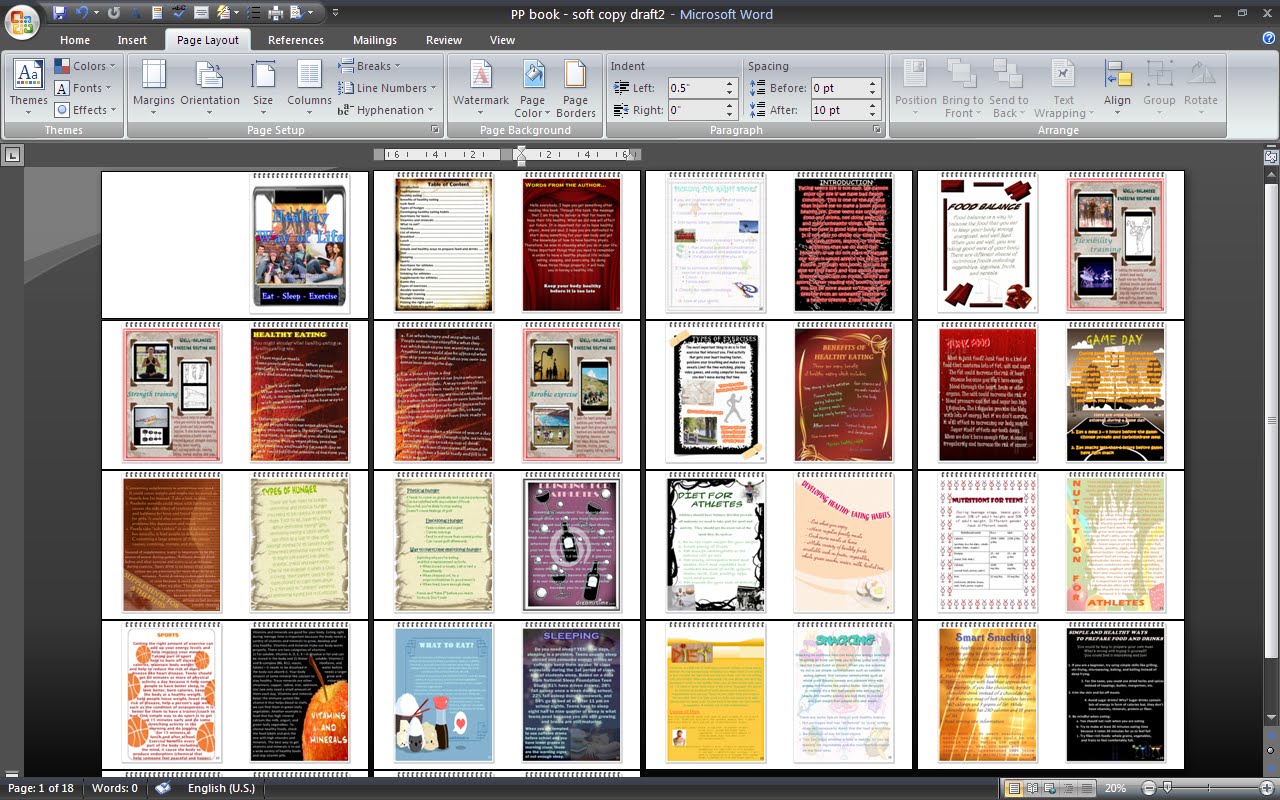The width and height of the screenshot is (1280, 800).
Task: Click the 20% zoom level button
Action: click(1115, 788)
